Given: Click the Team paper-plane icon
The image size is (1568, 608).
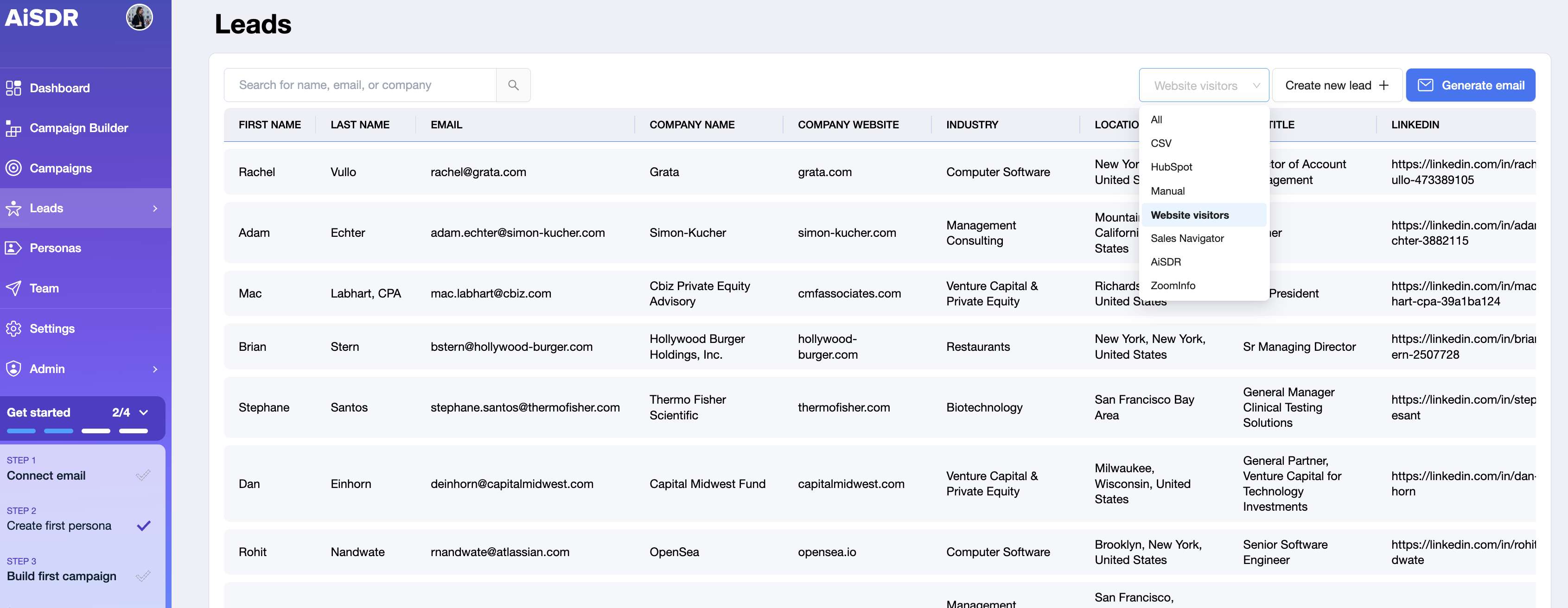Looking at the screenshot, I should (13, 289).
